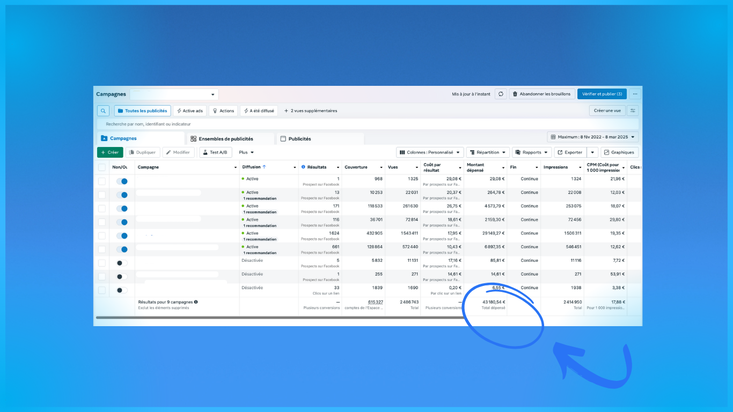This screenshot has height=412, width=733.
Task: Switch to Ensembles de publicités tab
Action: (x=222, y=139)
